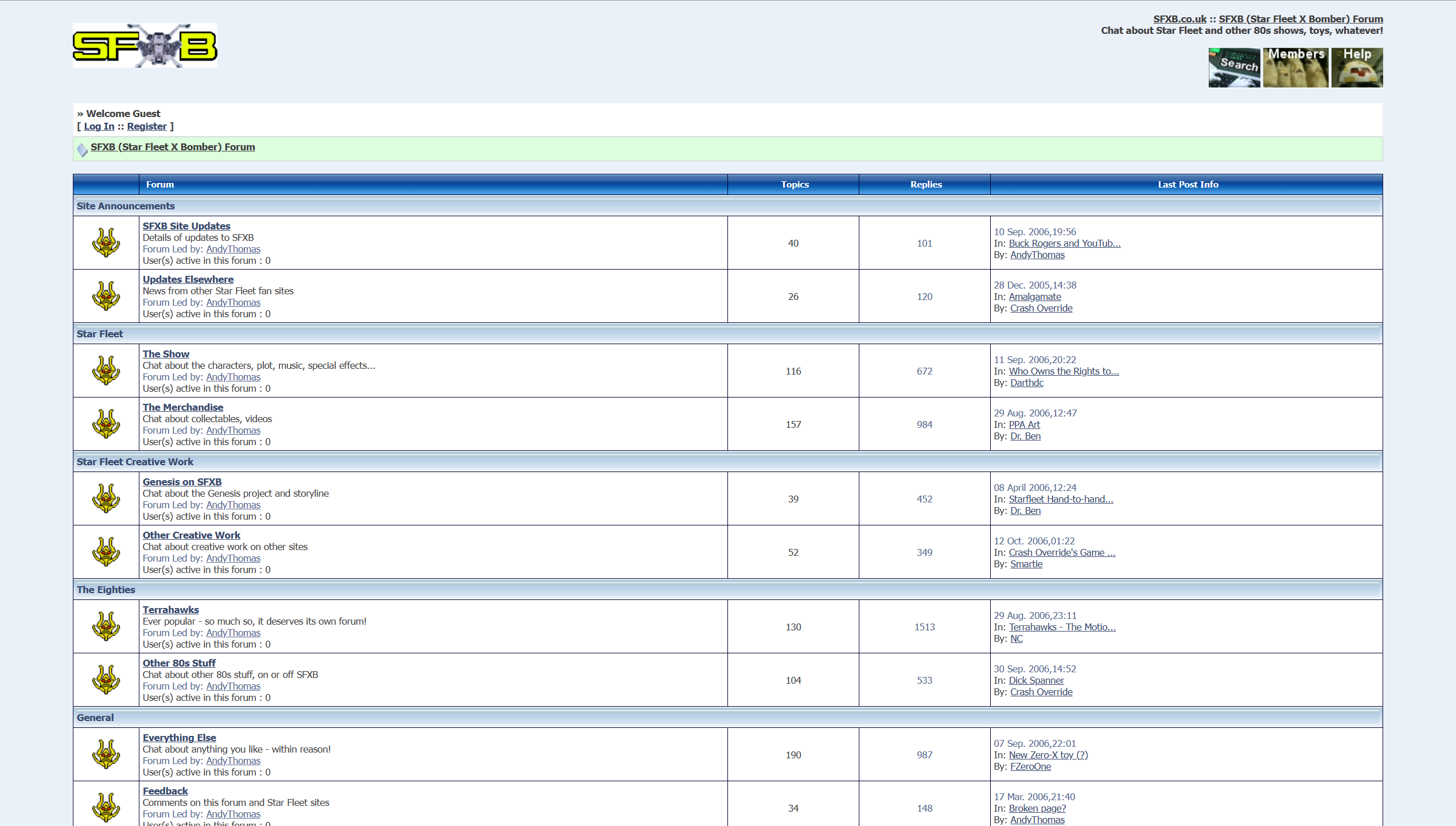View Dr. Ben's profile in The Merchandise row
1456x826 pixels.
point(1026,436)
